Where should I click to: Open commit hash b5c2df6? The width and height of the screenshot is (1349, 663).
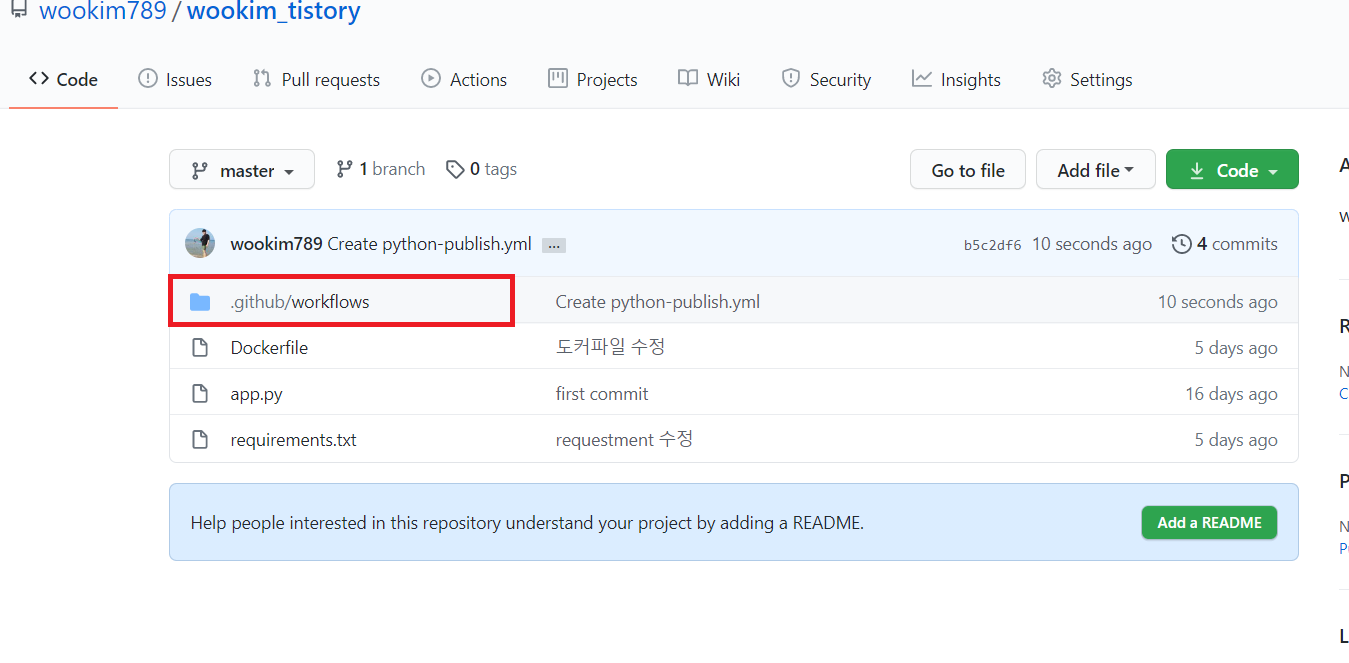[x=993, y=245]
